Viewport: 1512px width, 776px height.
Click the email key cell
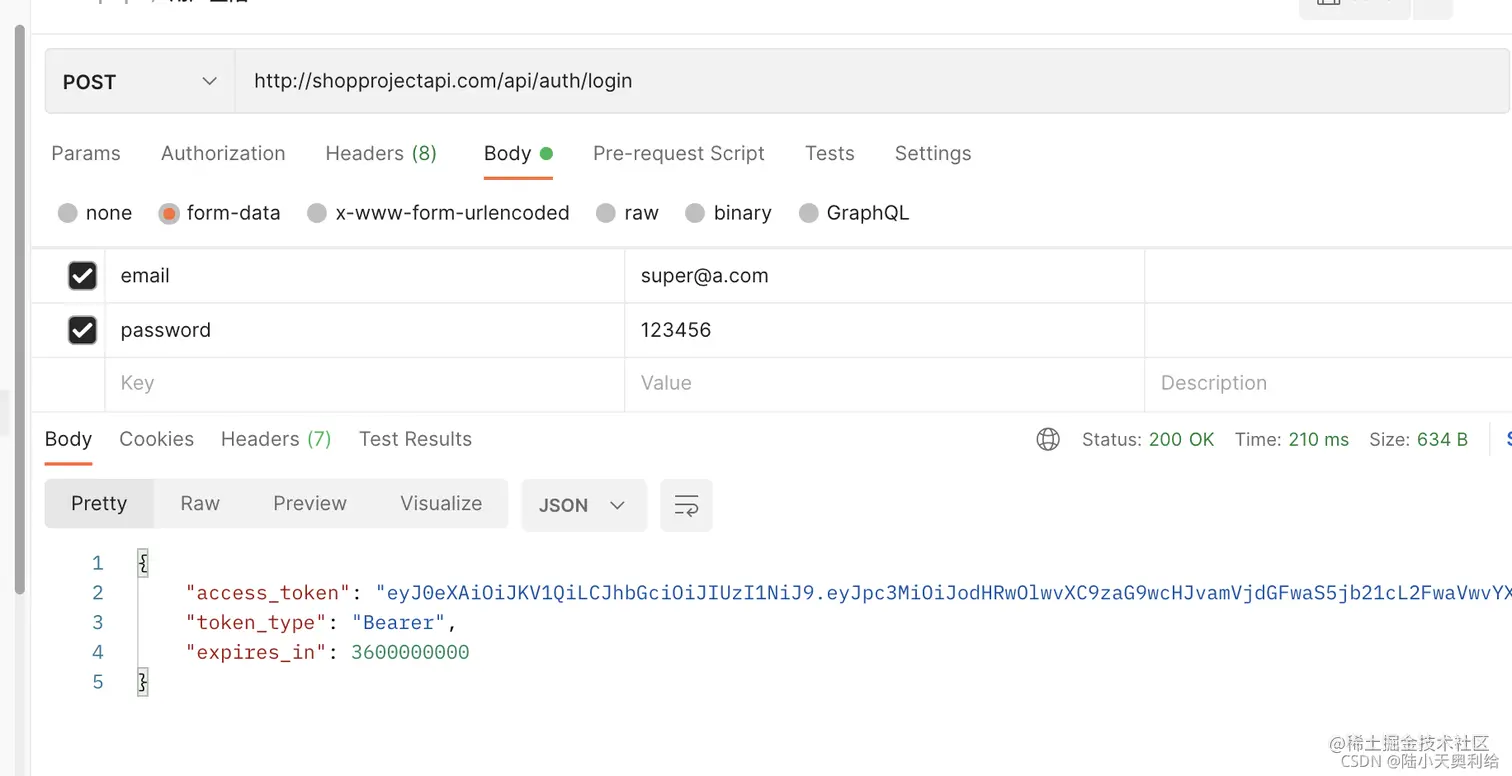364,276
